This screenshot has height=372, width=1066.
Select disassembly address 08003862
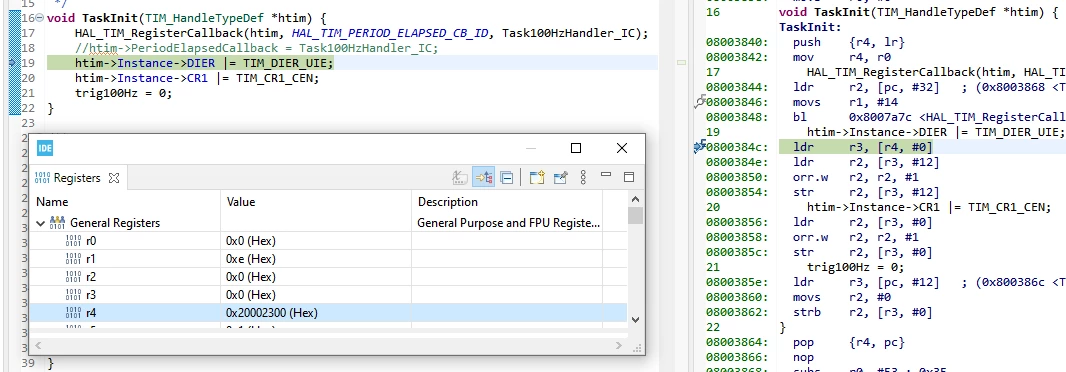[x=737, y=312]
